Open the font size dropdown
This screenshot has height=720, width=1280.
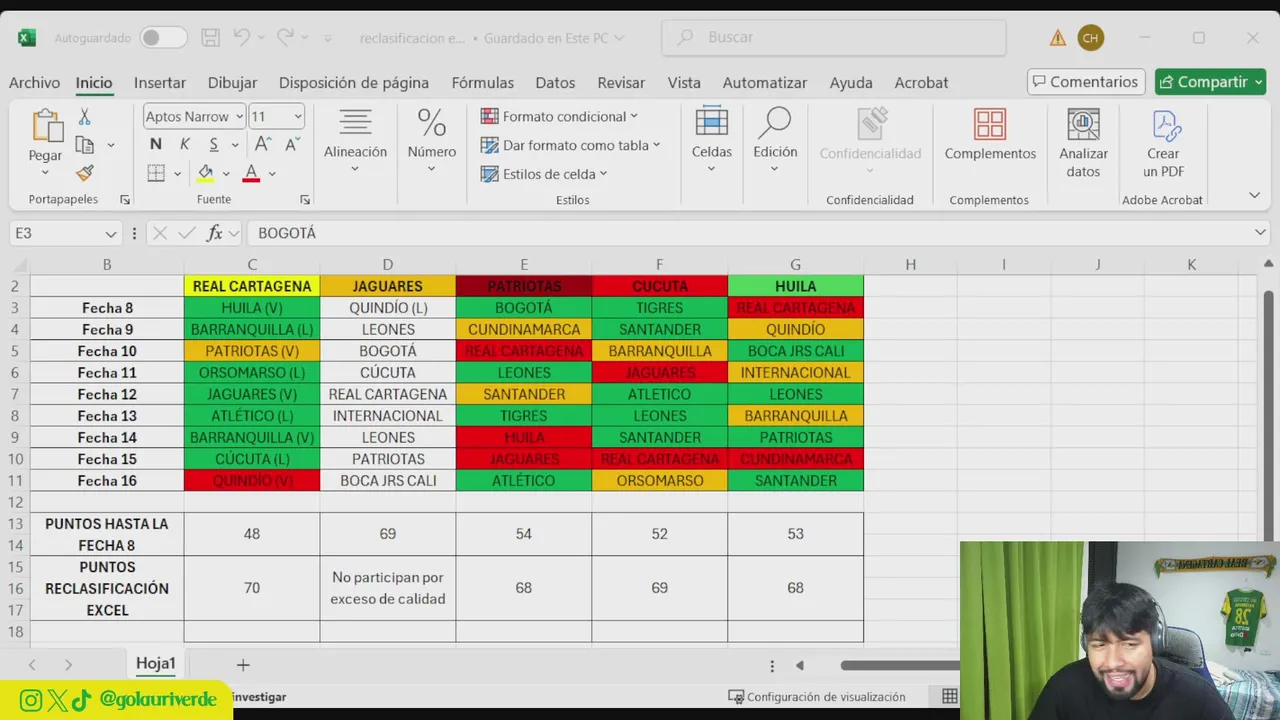[297, 117]
